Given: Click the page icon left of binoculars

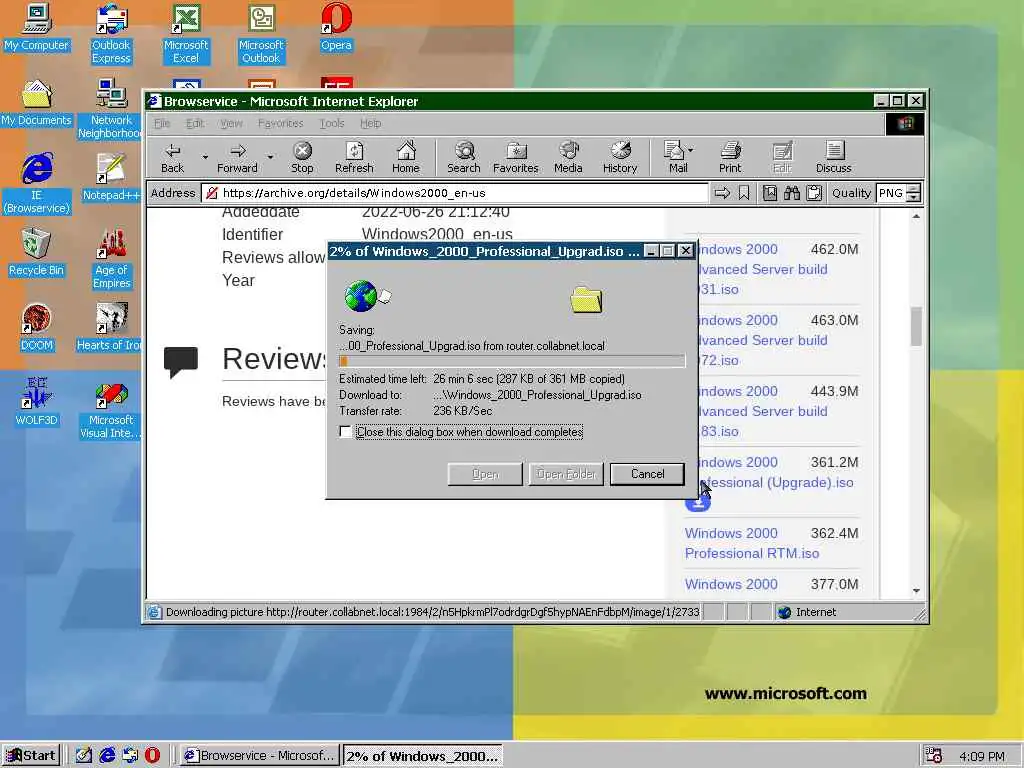Looking at the screenshot, I should coord(770,193).
